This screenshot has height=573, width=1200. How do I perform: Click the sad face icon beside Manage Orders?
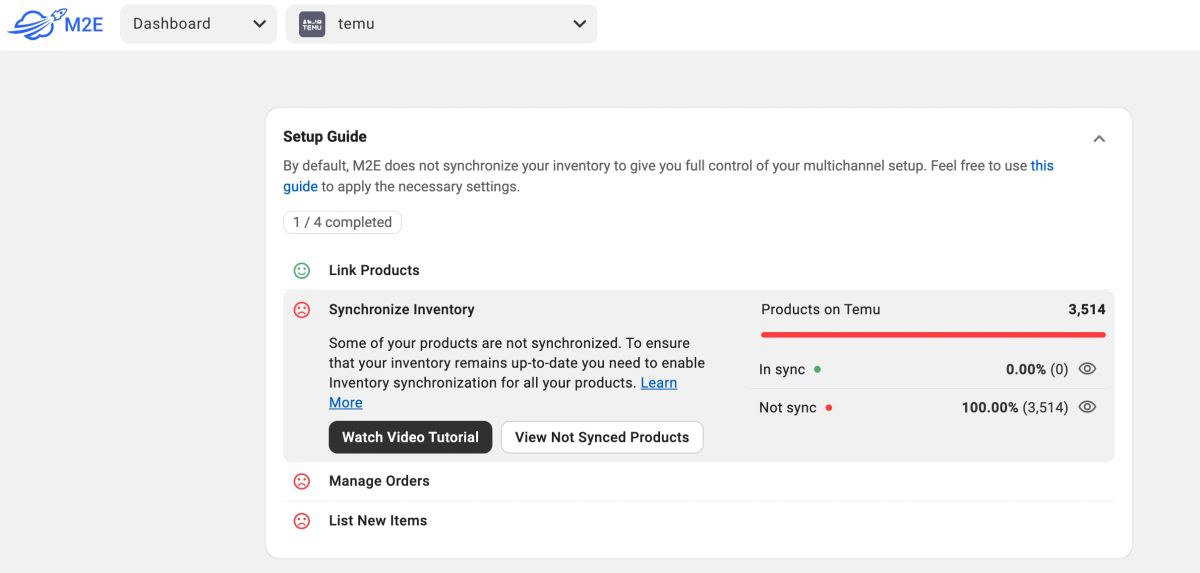click(x=301, y=481)
